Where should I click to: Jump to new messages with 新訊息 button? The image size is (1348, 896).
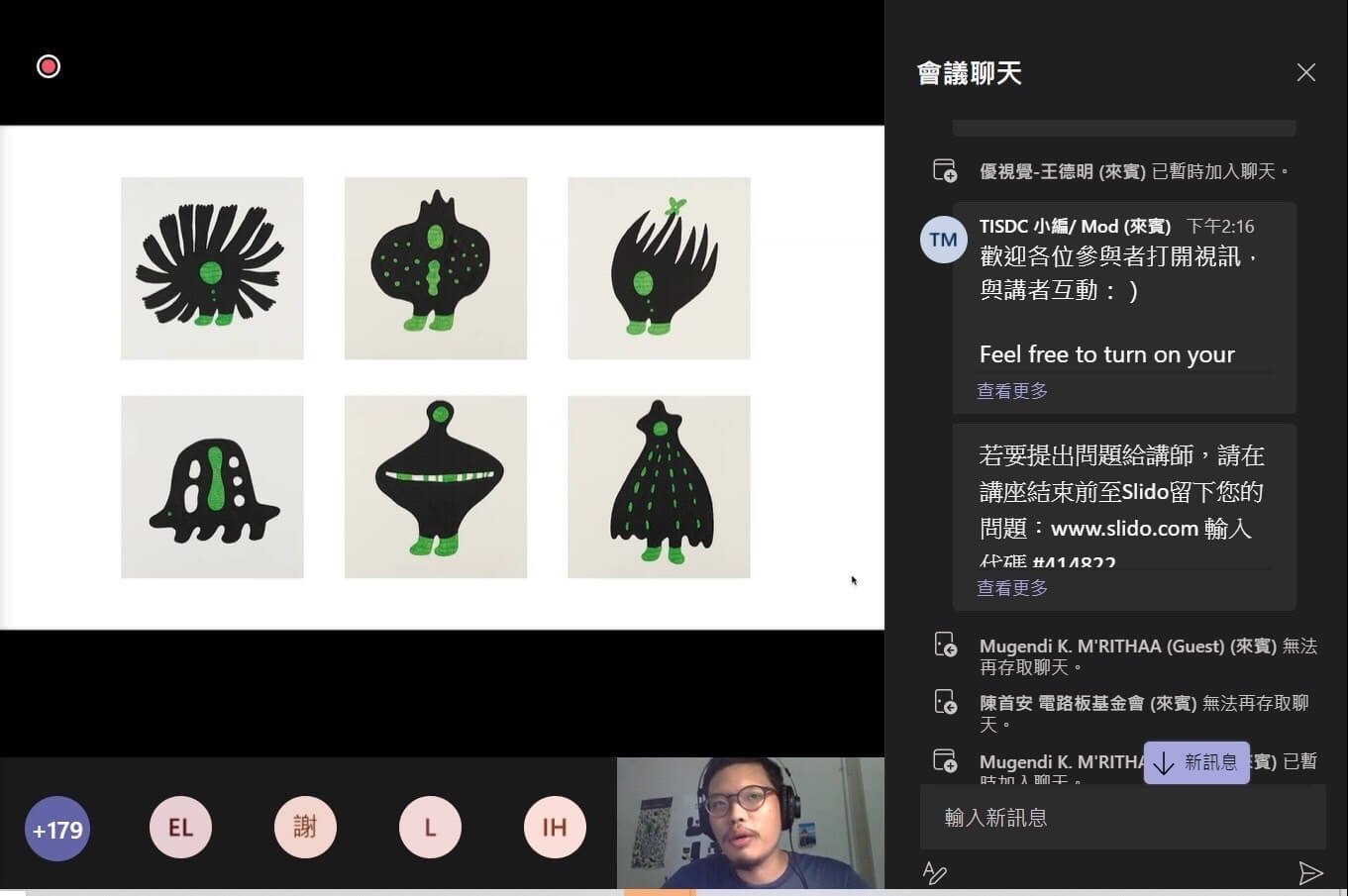[x=1196, y=762]
